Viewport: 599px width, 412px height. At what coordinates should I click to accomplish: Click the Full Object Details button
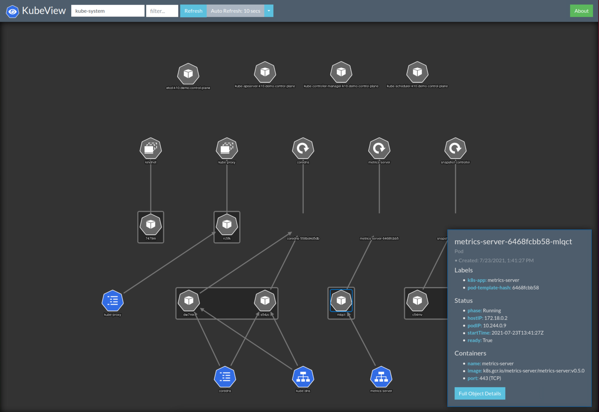(479, 393)
